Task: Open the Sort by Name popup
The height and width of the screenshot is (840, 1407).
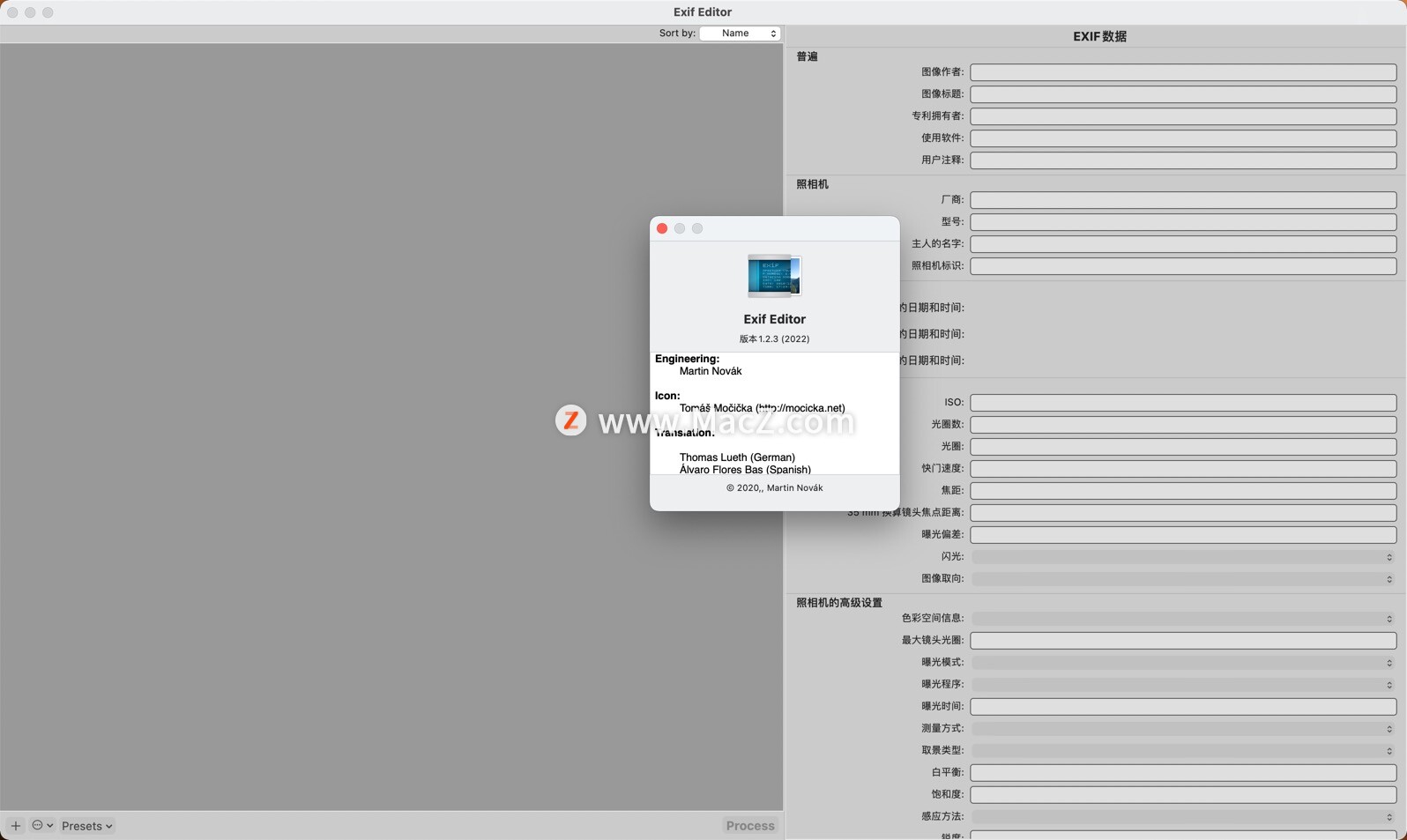Action: 741,33
